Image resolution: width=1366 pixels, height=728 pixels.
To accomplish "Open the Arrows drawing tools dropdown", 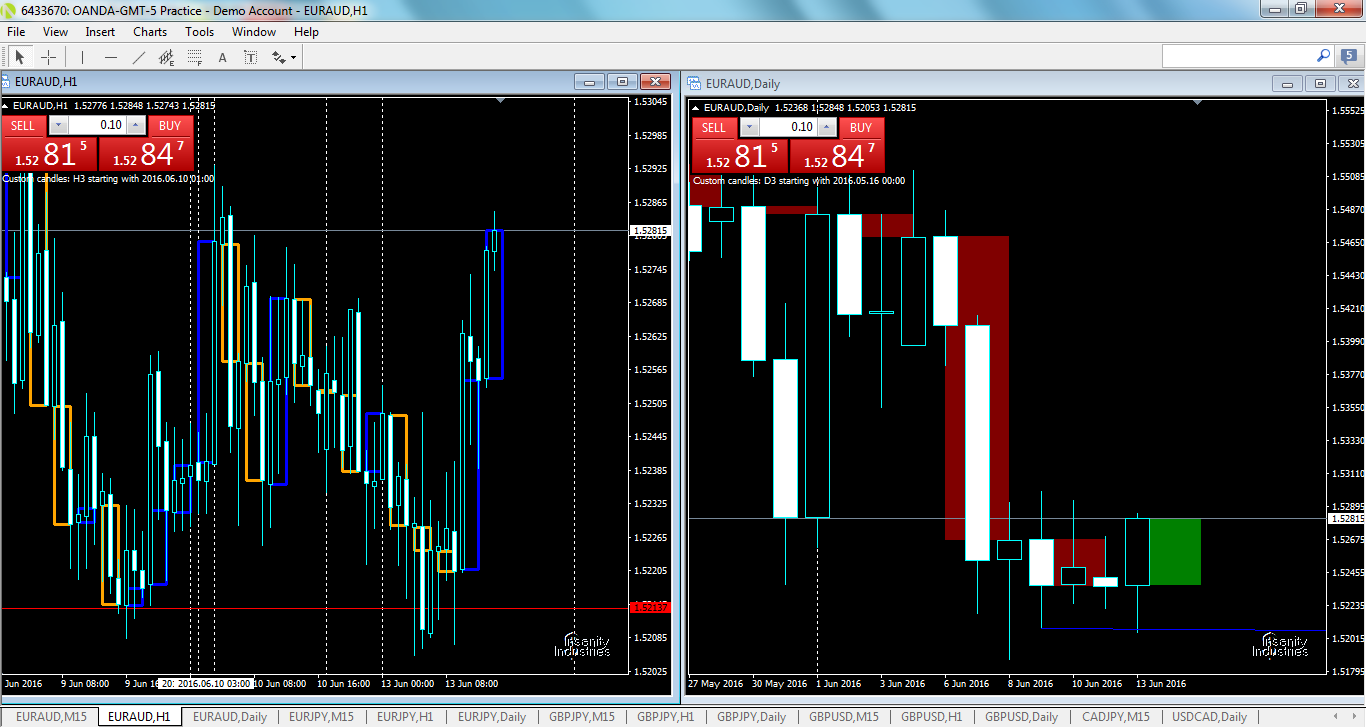I will coord(283,57).
